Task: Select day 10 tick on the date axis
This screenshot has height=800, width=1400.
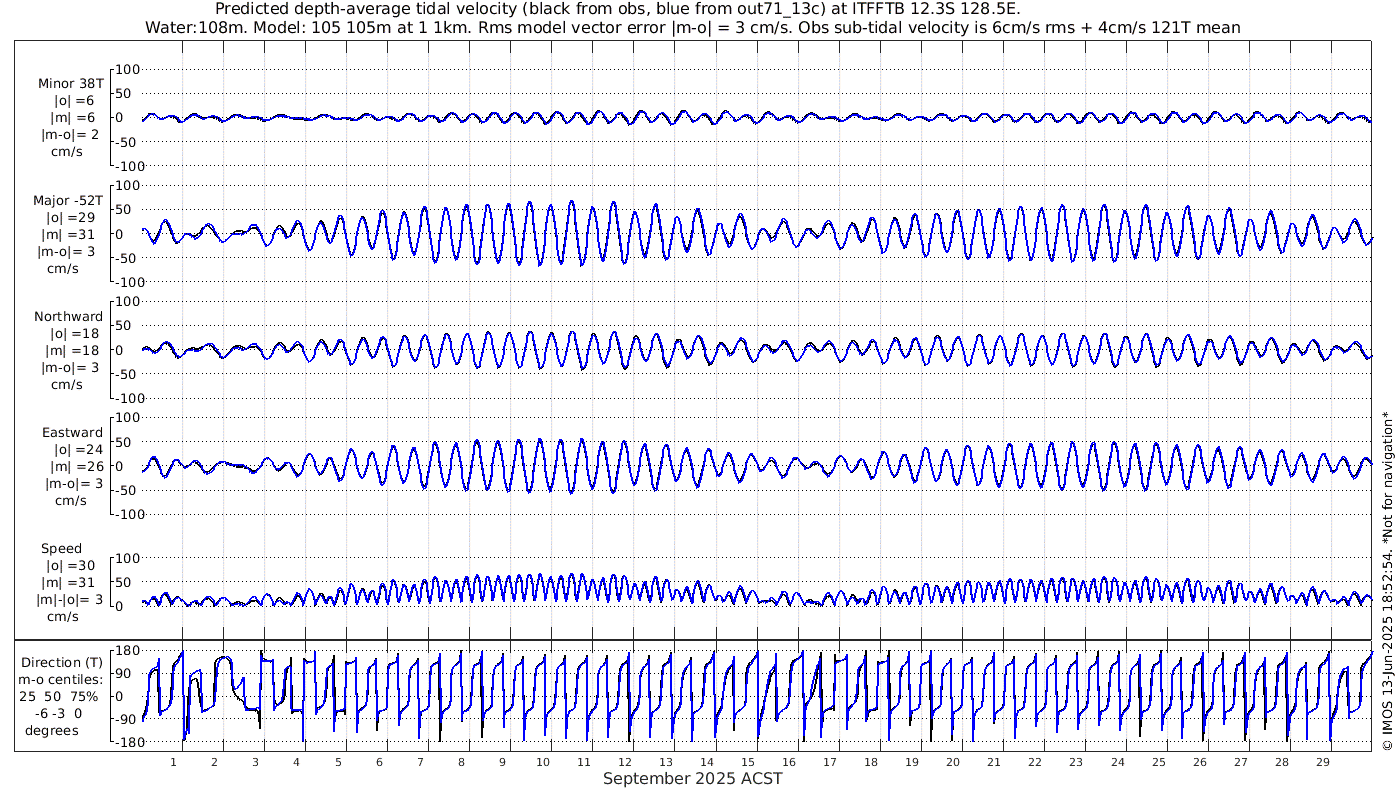Action: tap(543, 762)
